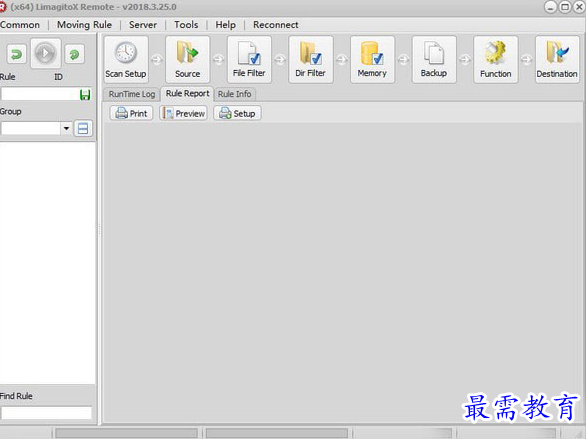Open the Server menu
Screen dimensions: 586x439
click(x=143, y=25)
